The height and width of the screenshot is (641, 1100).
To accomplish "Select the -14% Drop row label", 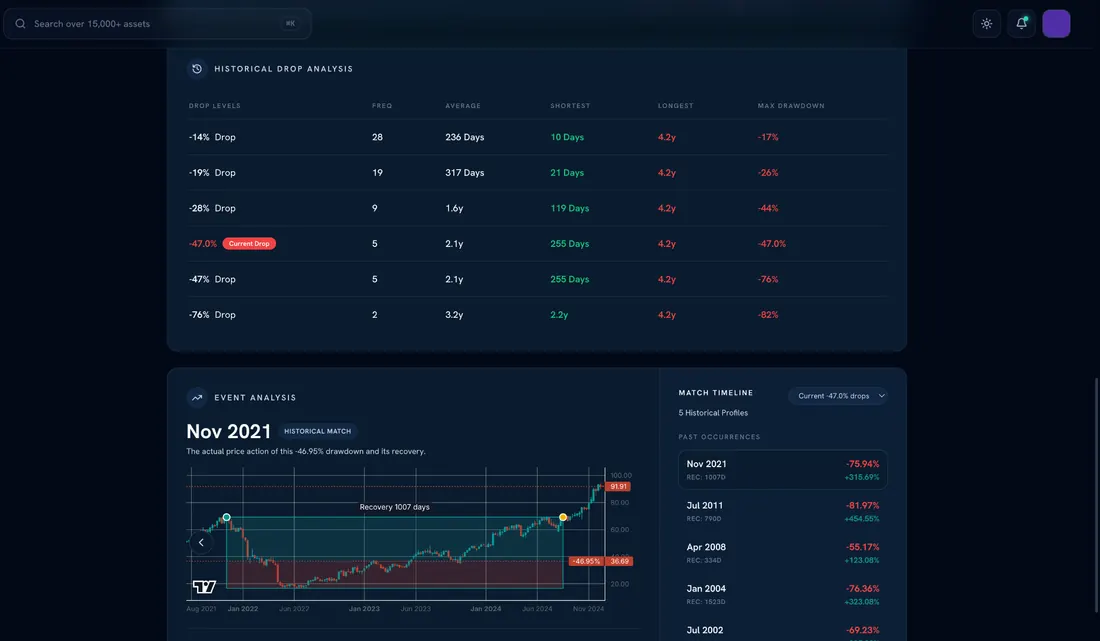I will point(212,137).
